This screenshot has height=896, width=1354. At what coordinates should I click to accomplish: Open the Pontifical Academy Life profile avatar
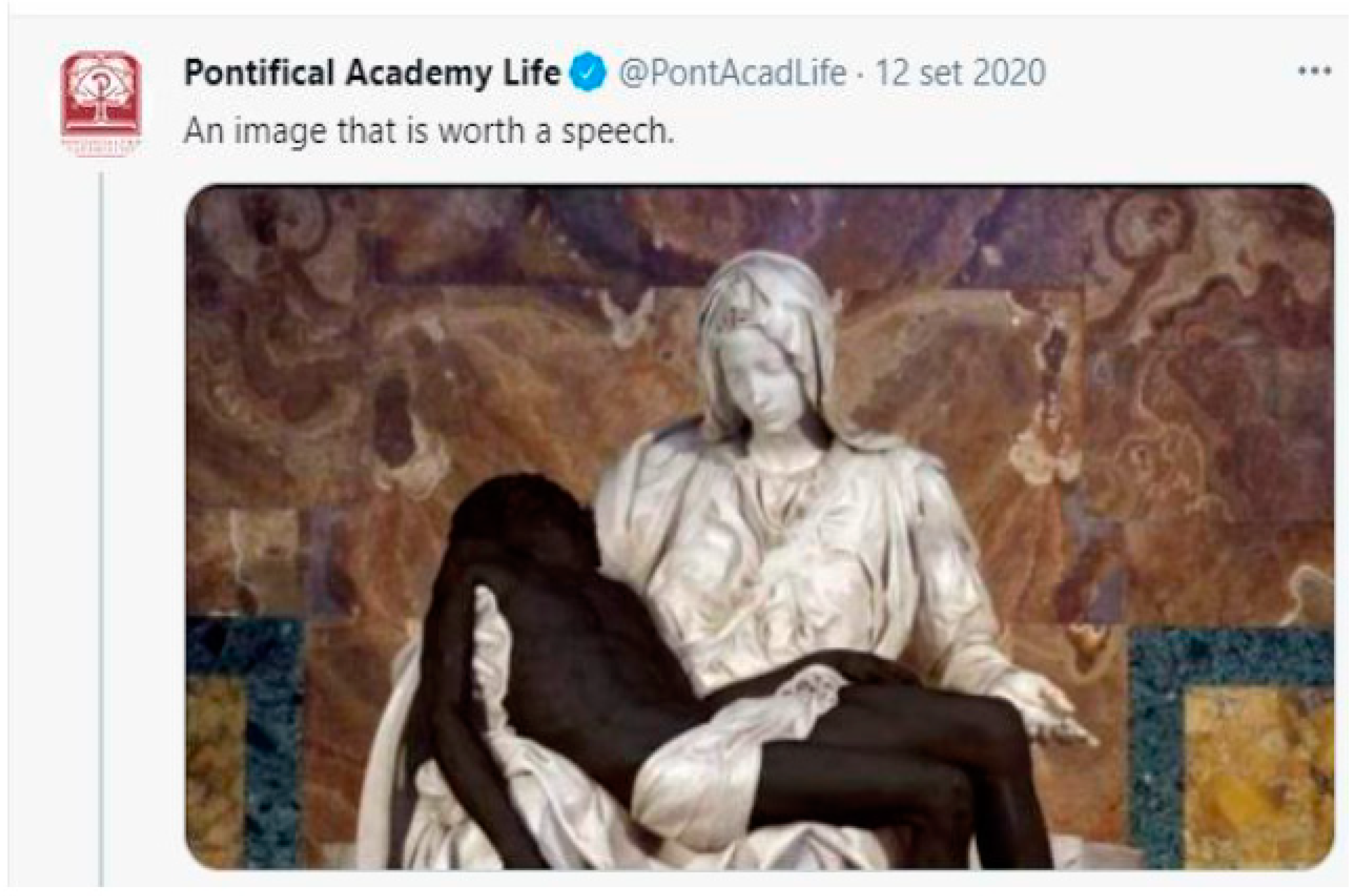pos(101,103)
